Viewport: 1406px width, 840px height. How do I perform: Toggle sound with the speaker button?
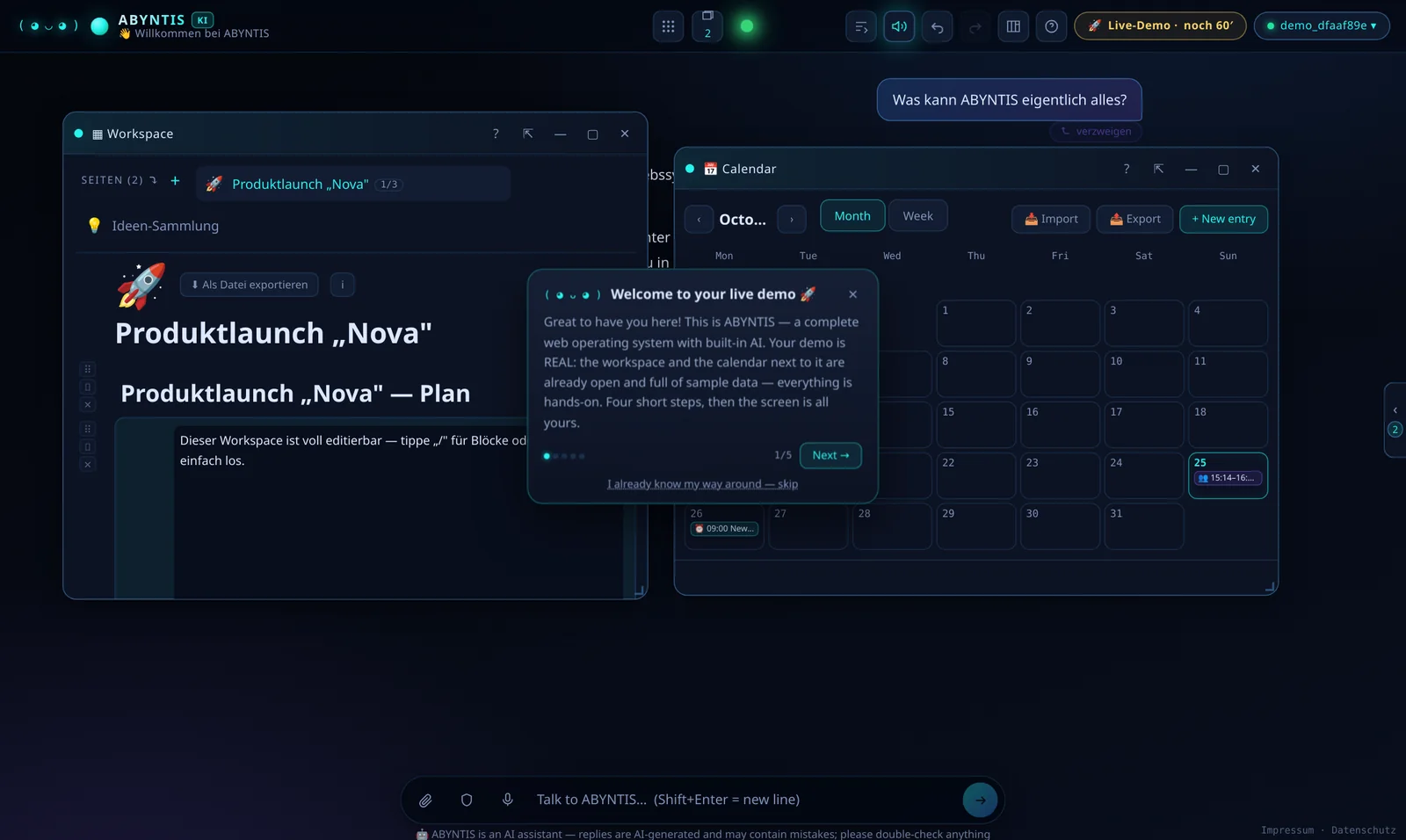point(899,26)
